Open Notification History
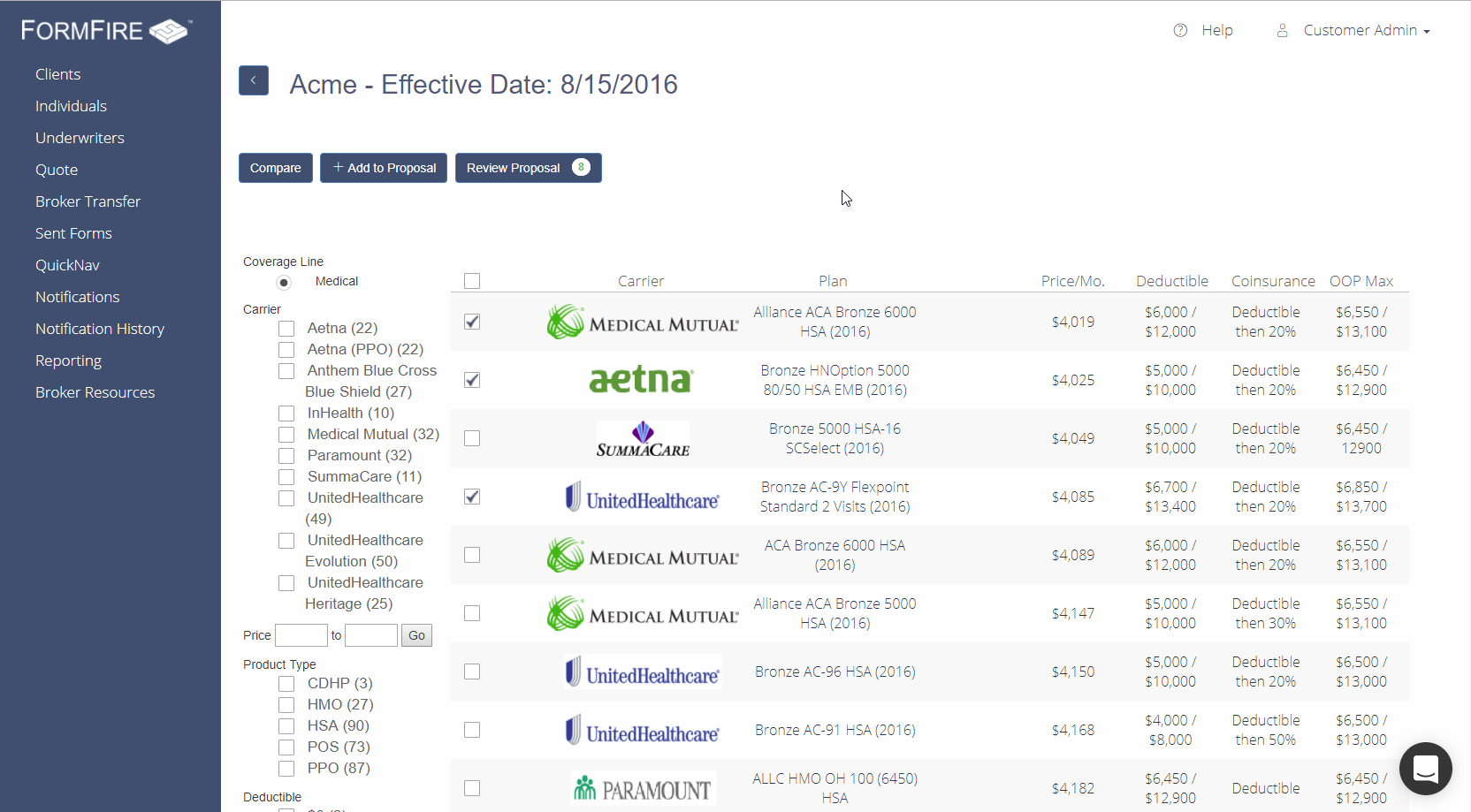This screenshot has width=1471, height=812. coord(100,329)
